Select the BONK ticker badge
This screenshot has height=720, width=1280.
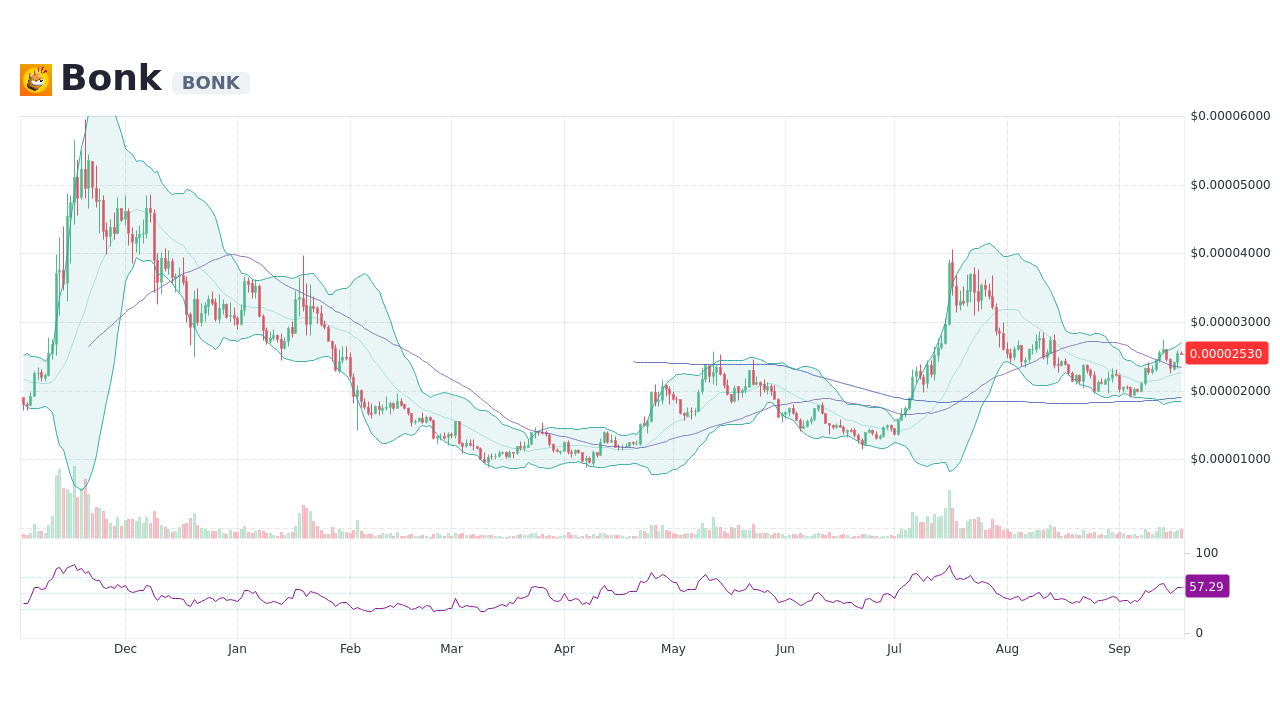210,83
